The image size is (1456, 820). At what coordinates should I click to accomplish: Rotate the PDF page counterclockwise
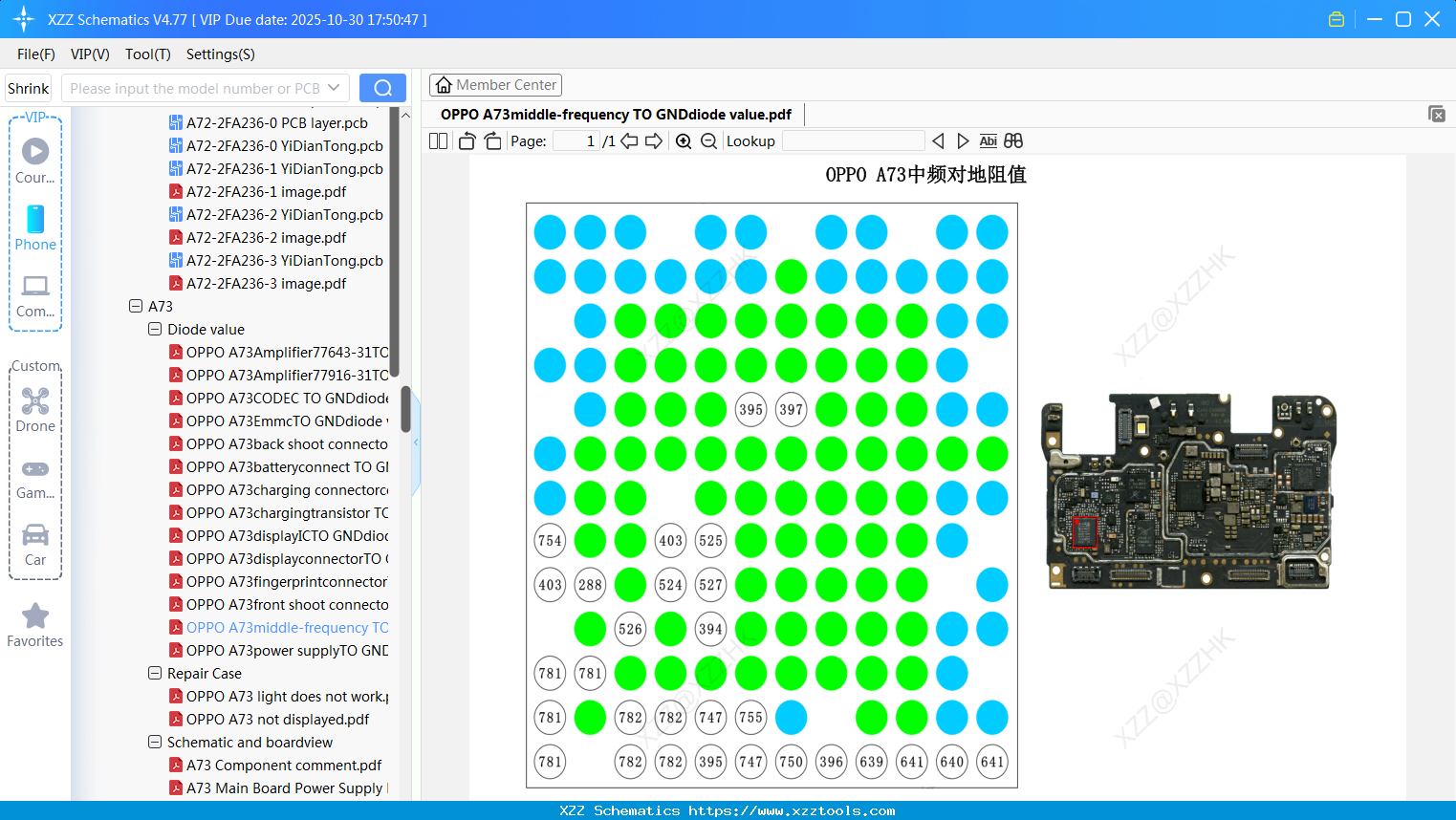coord(466,140)
